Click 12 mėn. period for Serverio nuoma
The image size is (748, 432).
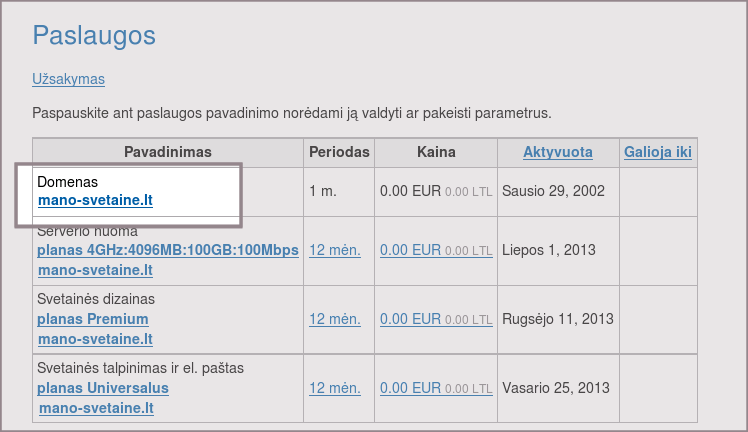click(x=334, y=250)
